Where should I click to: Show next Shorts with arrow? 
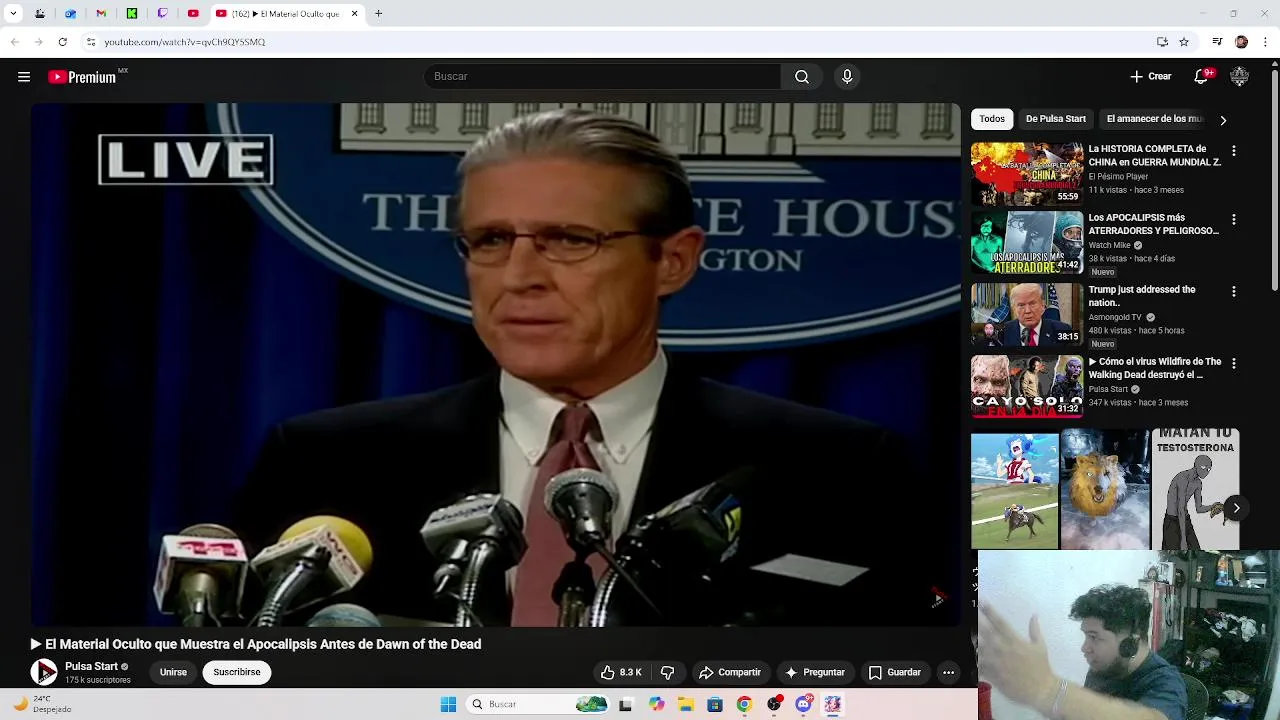1236,508
